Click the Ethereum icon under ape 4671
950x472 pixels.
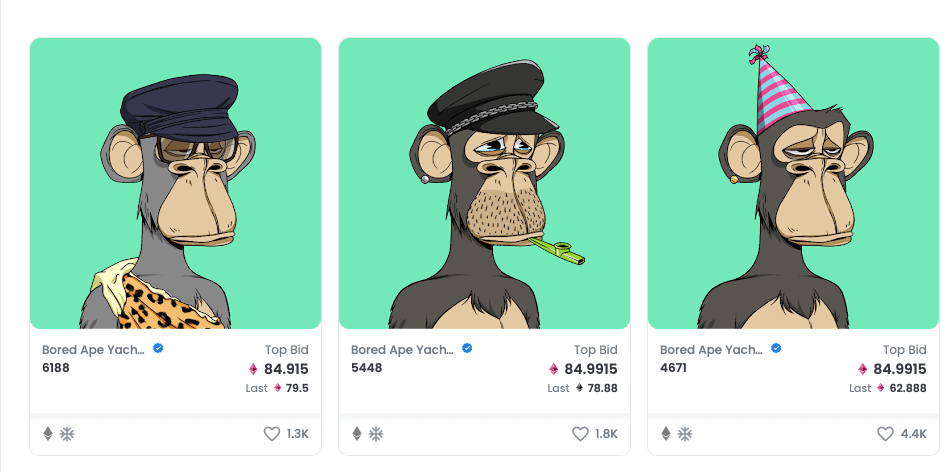666,434
